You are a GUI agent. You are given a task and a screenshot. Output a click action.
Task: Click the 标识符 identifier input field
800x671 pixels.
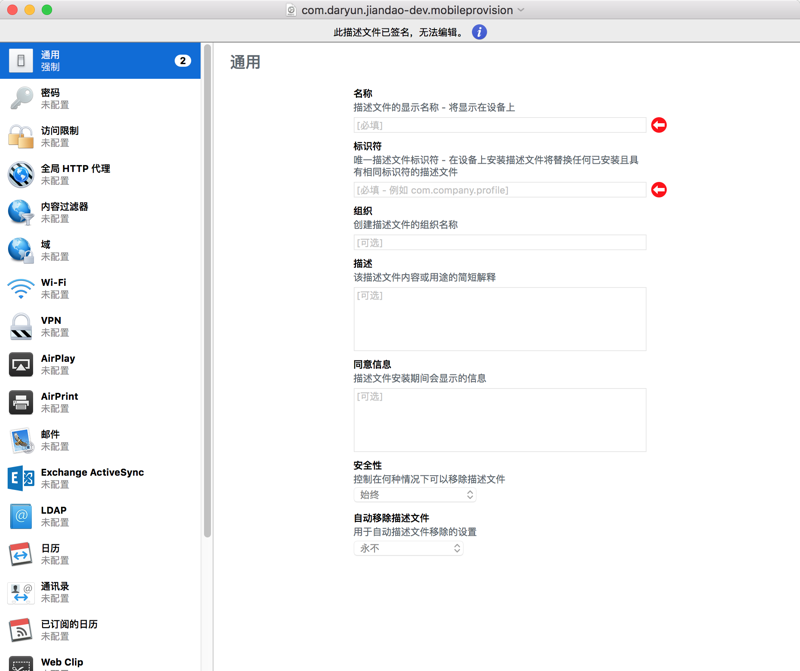point(500,190)
